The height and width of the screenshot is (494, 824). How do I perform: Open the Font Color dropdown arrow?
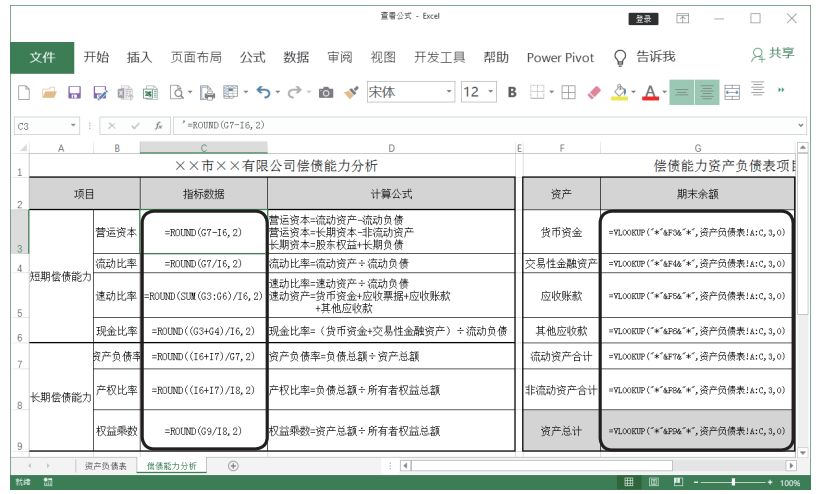664,92
